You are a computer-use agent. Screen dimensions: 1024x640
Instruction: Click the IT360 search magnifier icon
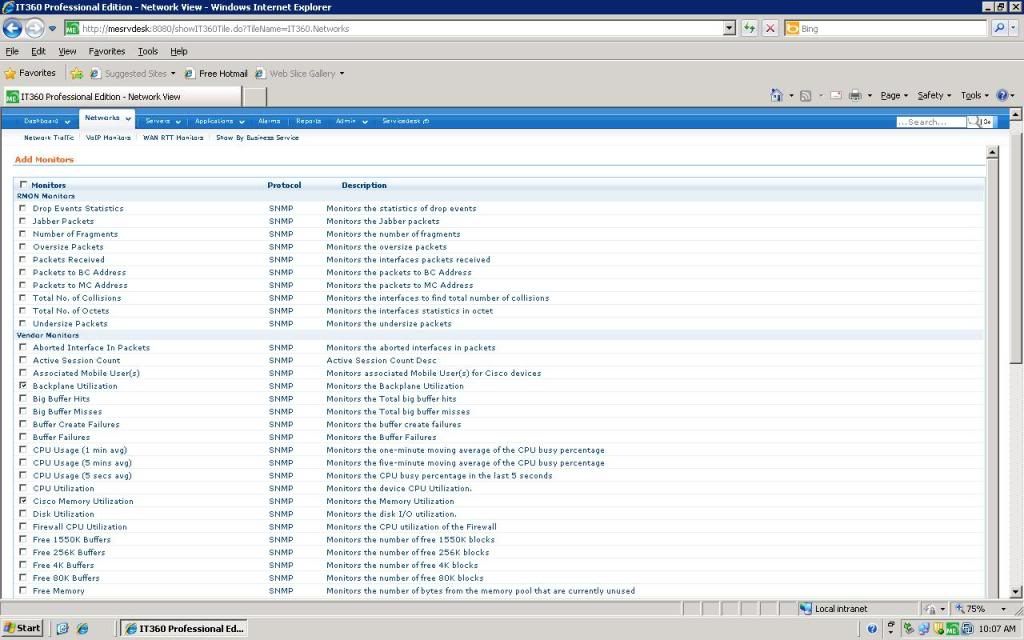tap(973, 121)
